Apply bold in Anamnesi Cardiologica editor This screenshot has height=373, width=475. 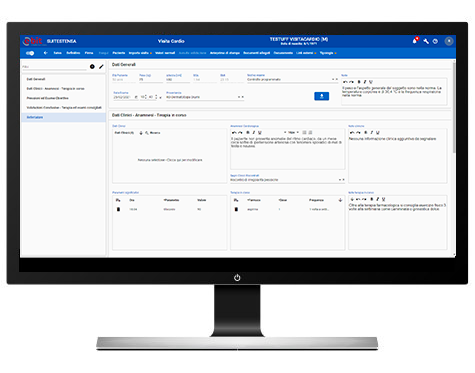point(248,133)
